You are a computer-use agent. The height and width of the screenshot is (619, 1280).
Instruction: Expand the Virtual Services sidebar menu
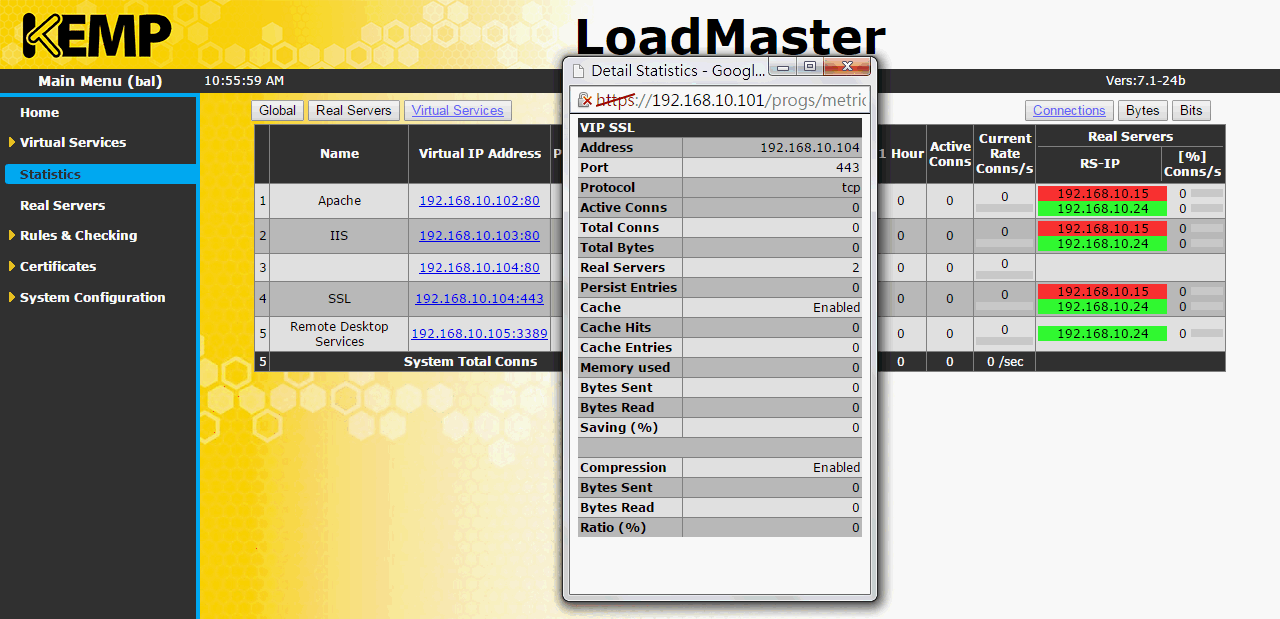72,143
